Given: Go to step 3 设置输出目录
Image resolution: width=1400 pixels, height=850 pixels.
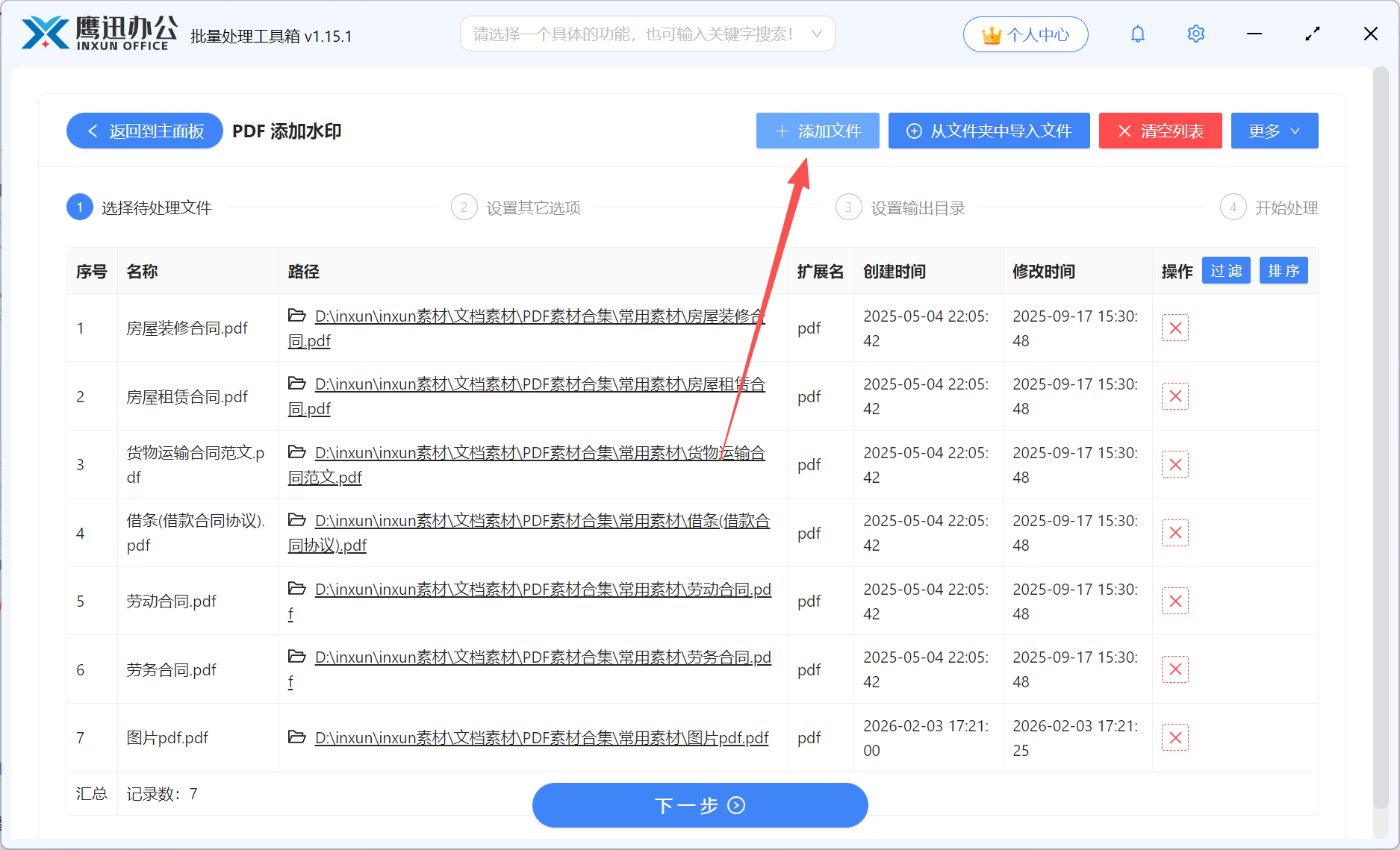Looking at the screenshot, I should tap(900, 207).
